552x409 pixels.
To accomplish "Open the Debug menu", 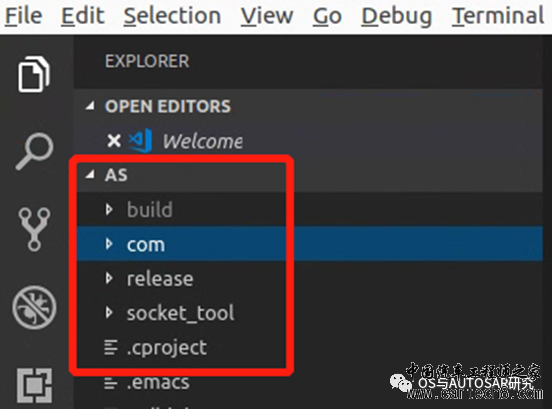I will coord(397,16).
